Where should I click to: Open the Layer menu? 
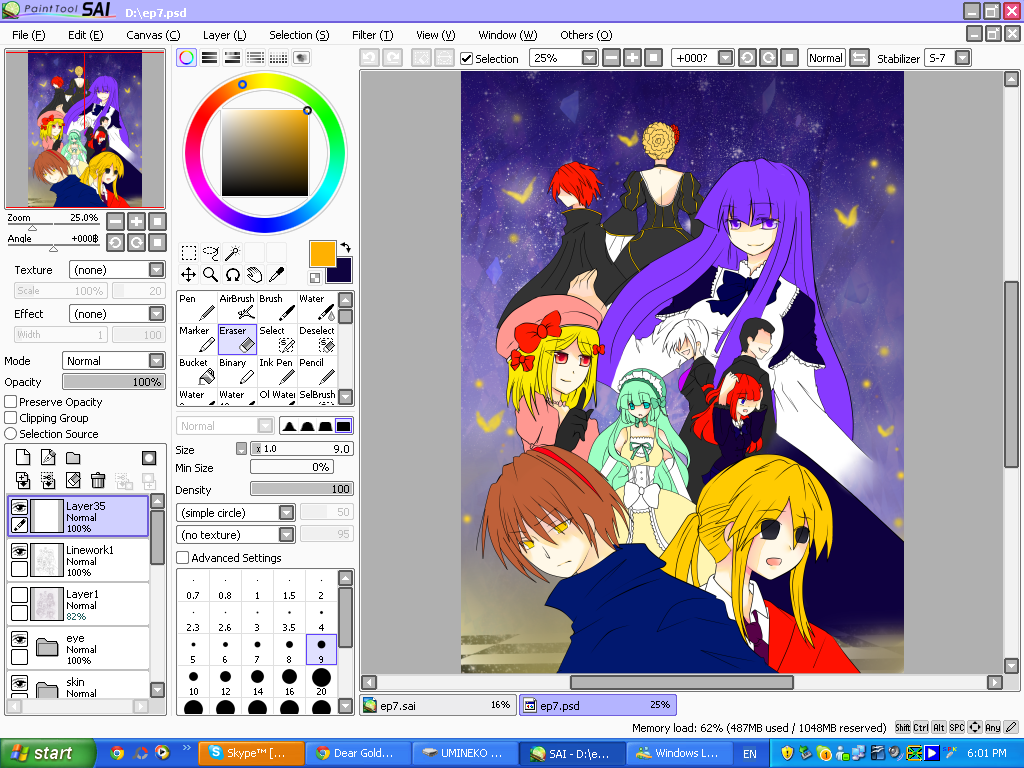coord(225,35)
